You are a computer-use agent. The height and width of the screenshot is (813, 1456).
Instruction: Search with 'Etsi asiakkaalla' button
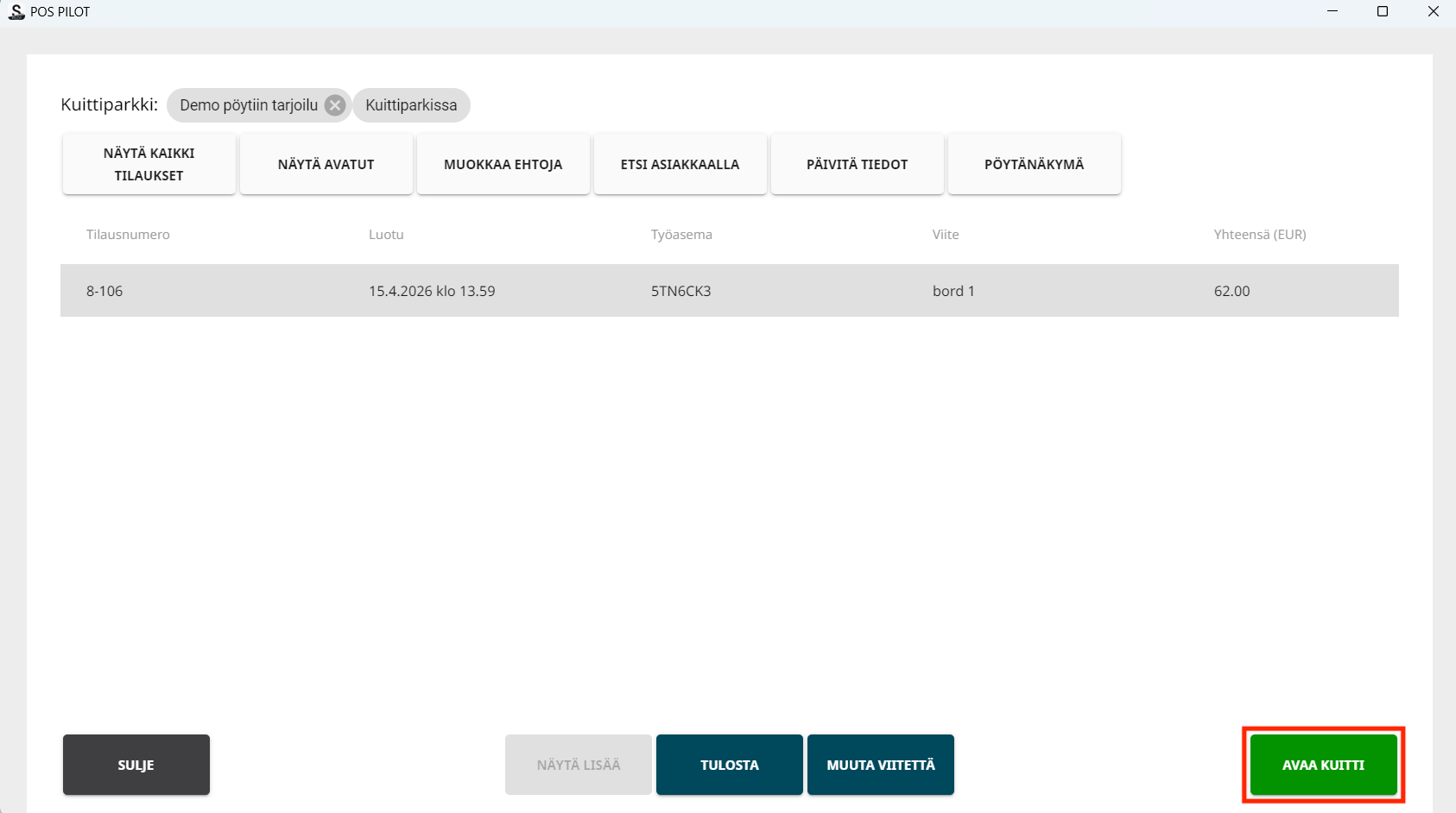(x=681, y=164)
